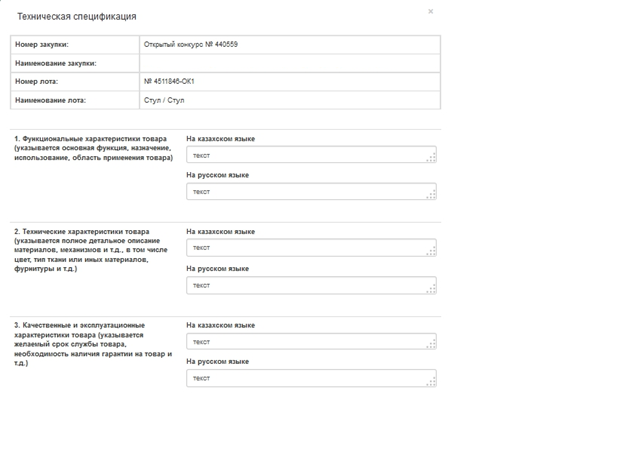The height and width of the screenshot is (471, 623).
Task: Focus Kazakh text field for technical characteristics
Action: [x=310, y=248]
